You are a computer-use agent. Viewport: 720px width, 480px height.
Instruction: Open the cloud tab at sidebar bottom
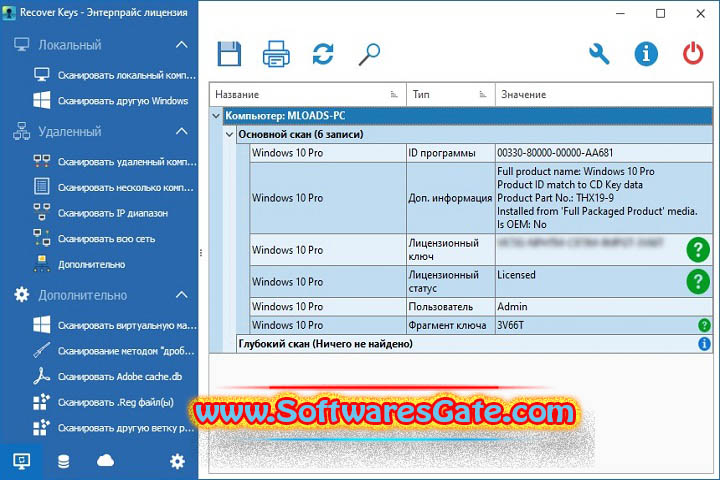coord(105,460)
